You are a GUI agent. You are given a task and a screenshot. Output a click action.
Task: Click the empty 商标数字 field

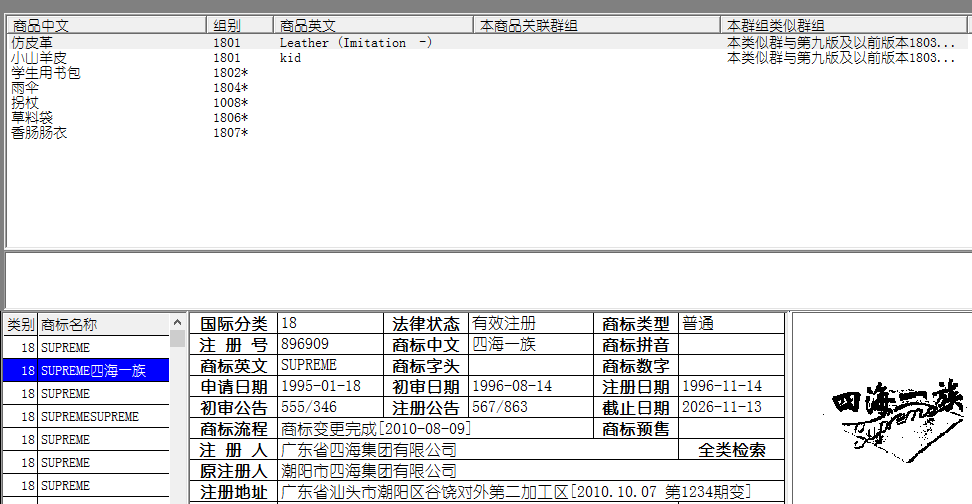pyautogui.click(x=731, y=365)
